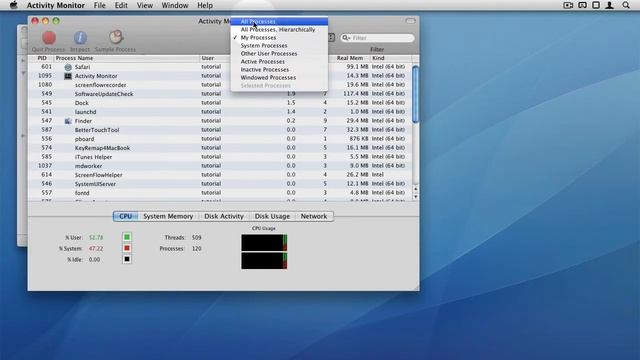Click the process list vertical scrollbar thumb
The height and width of the screenshot is (360, 640).
pos(416,94)
